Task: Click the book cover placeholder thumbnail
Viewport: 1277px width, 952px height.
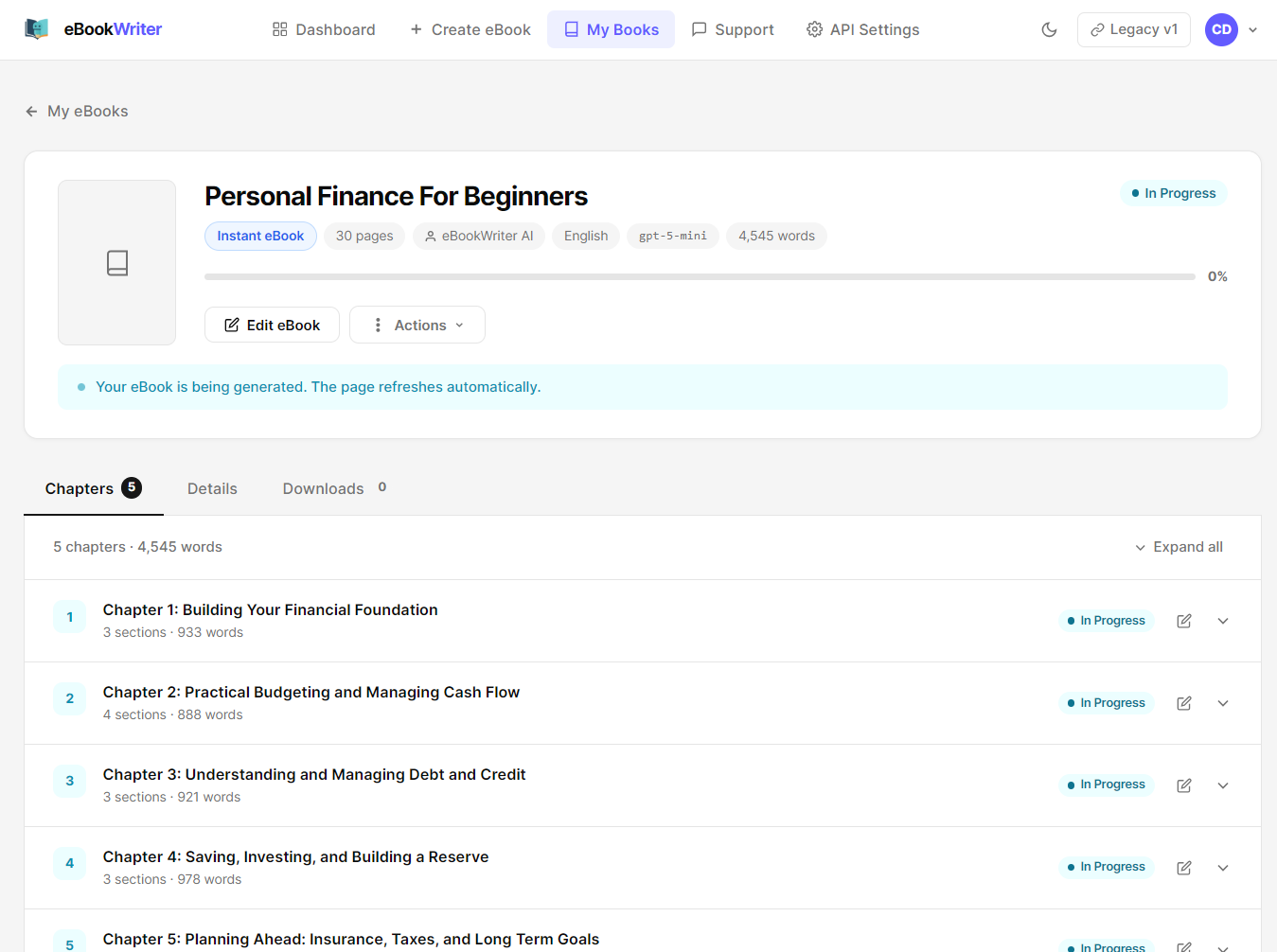Action: pyautogui.click(x=116, y=262)
